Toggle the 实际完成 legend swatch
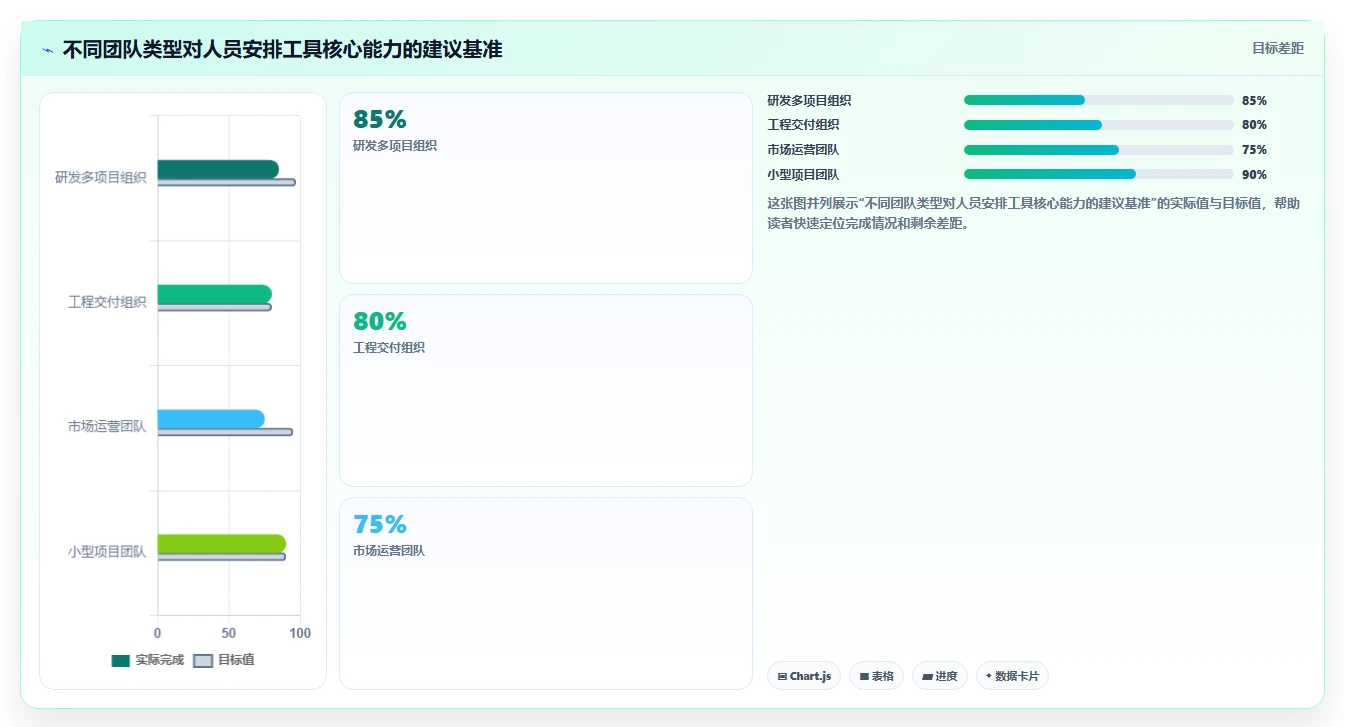This screenshot has height=727, width=1345. (121, 660)
